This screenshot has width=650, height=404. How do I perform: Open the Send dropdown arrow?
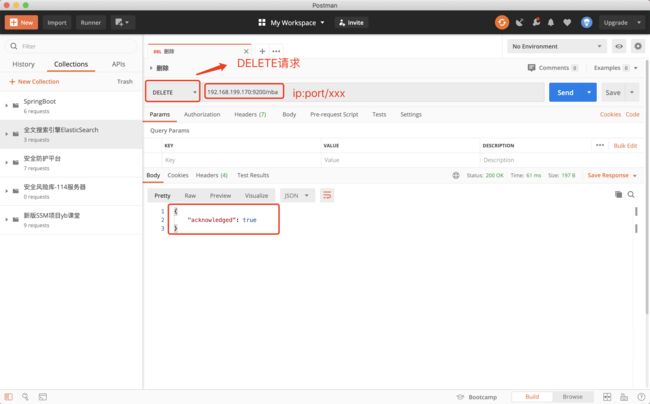click(589, 92)
